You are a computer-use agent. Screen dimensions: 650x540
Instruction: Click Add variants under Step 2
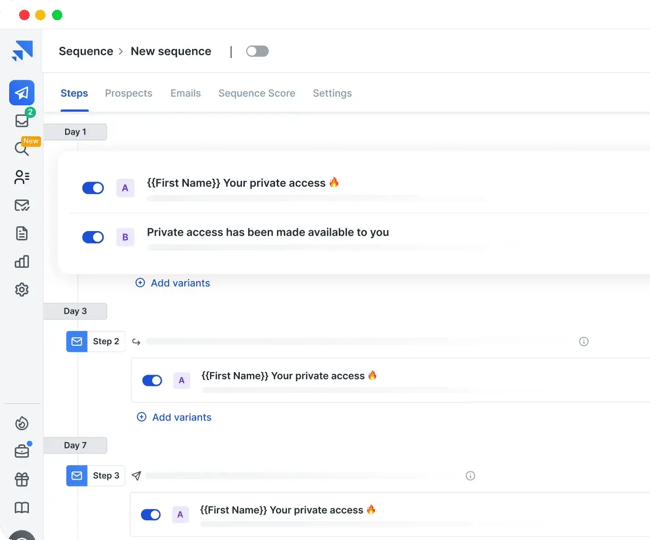174,417
